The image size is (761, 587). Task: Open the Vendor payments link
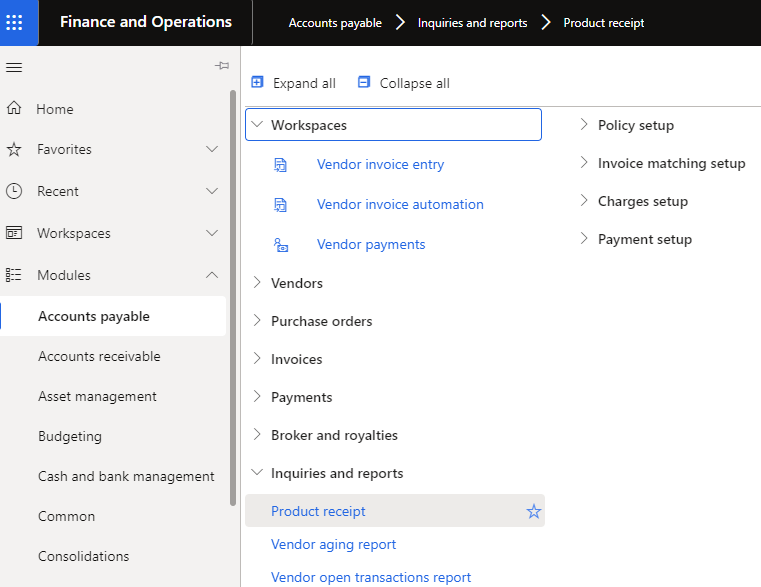pos(371,244)
